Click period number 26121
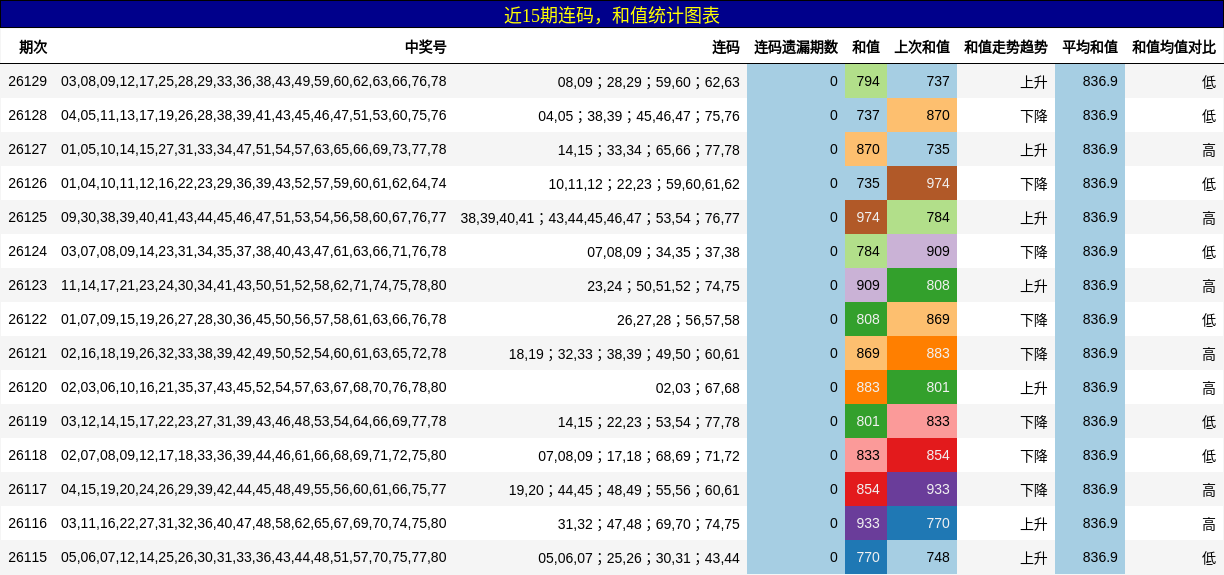Viewport: 1224px width, 575px height. click(x=27, y=353)
